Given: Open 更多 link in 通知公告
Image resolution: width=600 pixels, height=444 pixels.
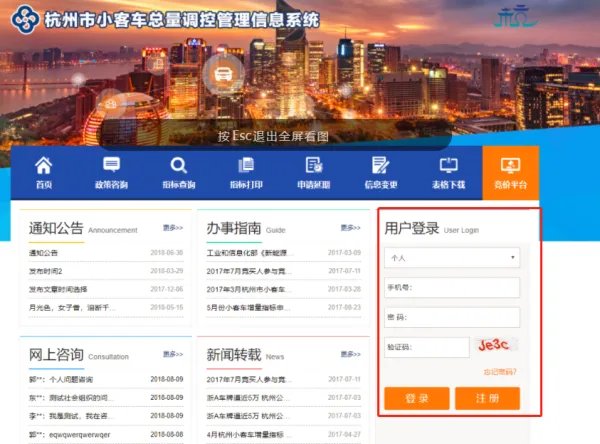Looking at the screenshot, I should [173, 228].
